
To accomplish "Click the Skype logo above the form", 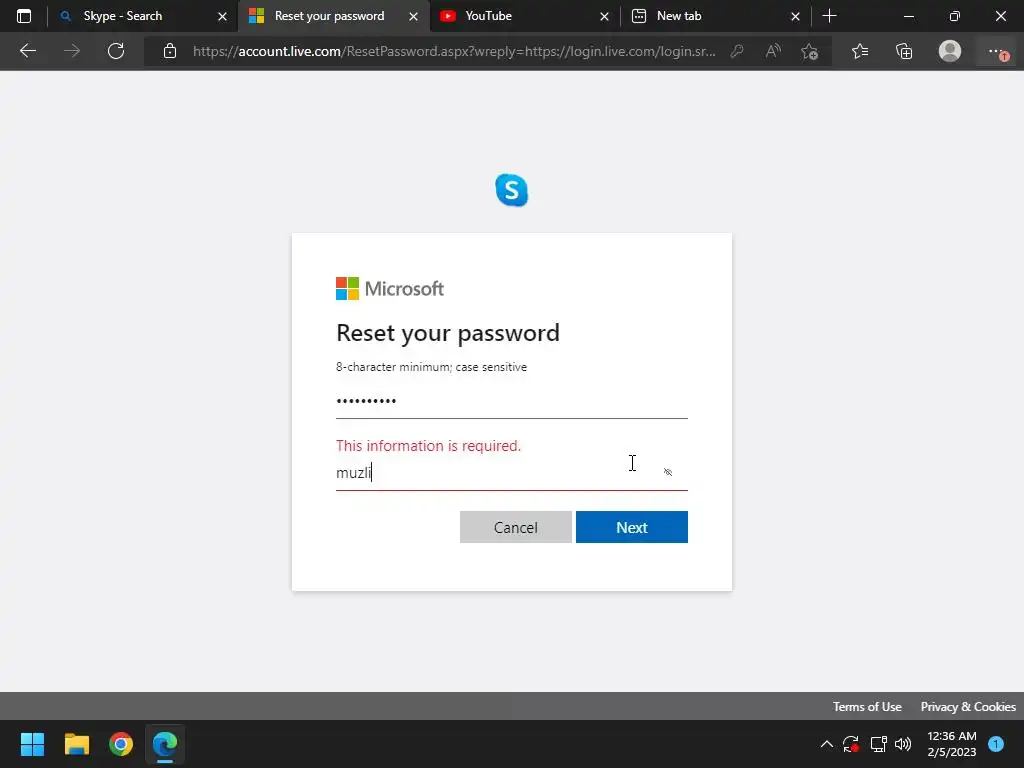I will click(x=511, y=190).
